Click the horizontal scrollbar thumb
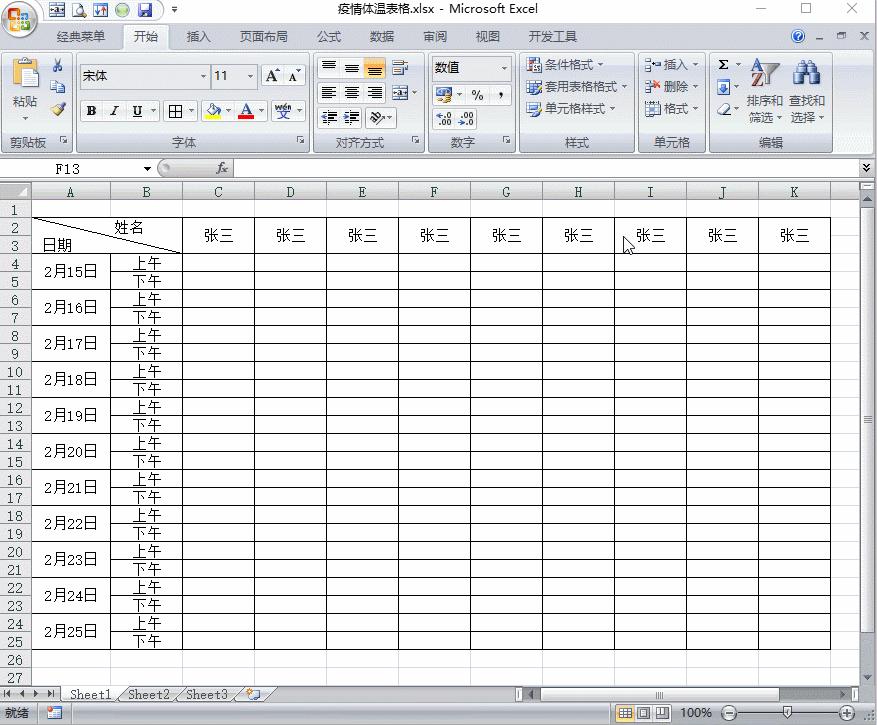Screen dimensions: 877x725 pyautogui.click(x=659, y=695)
